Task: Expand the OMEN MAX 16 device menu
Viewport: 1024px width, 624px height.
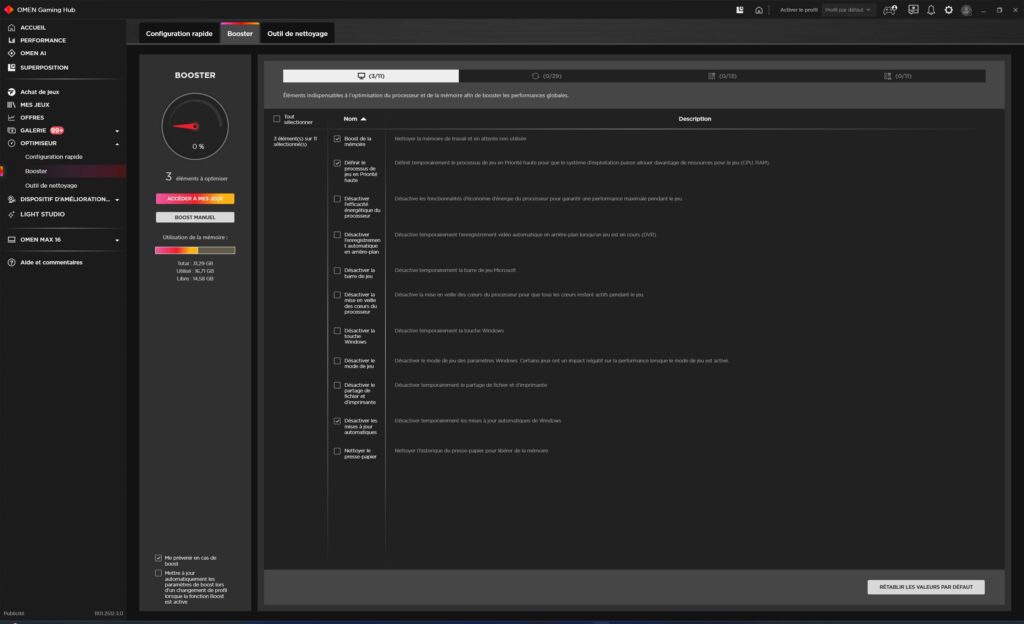Action: 117,240
